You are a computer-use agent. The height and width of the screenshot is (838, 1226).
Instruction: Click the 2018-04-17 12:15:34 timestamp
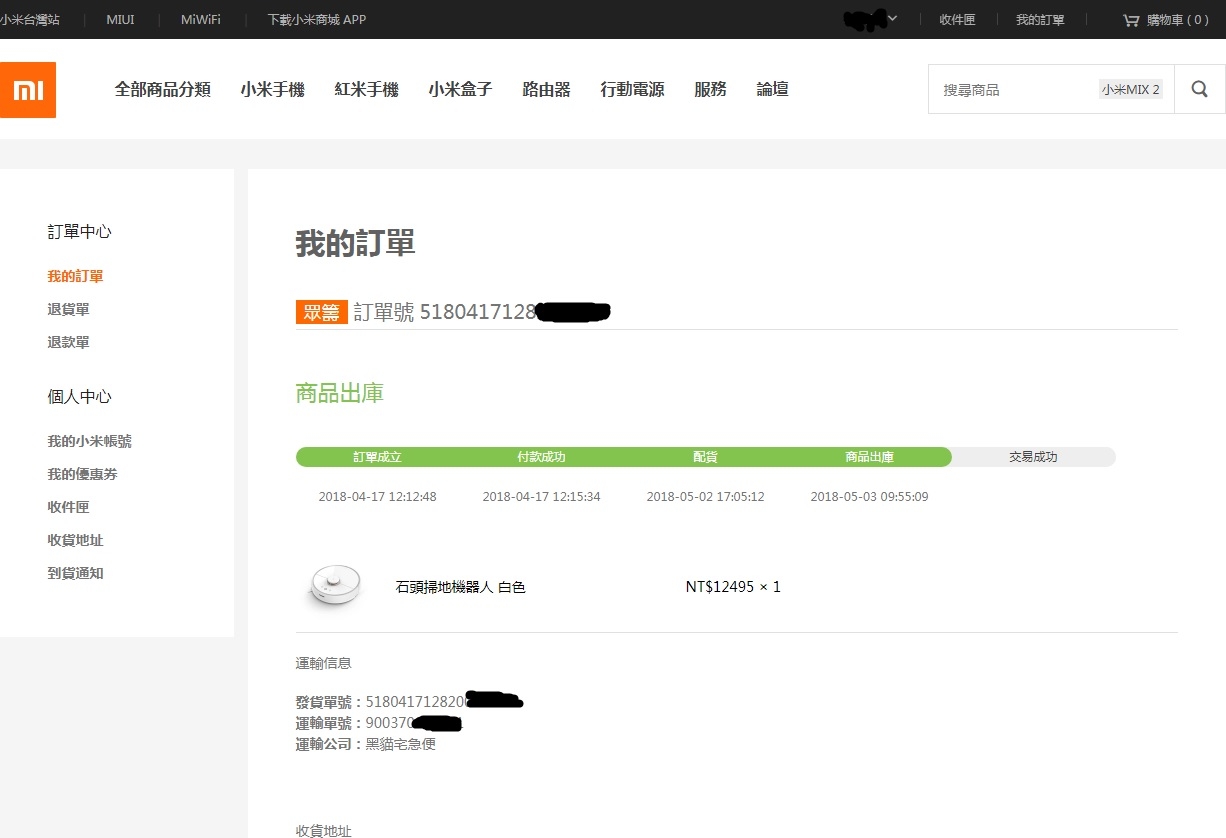tap(542, 497)
